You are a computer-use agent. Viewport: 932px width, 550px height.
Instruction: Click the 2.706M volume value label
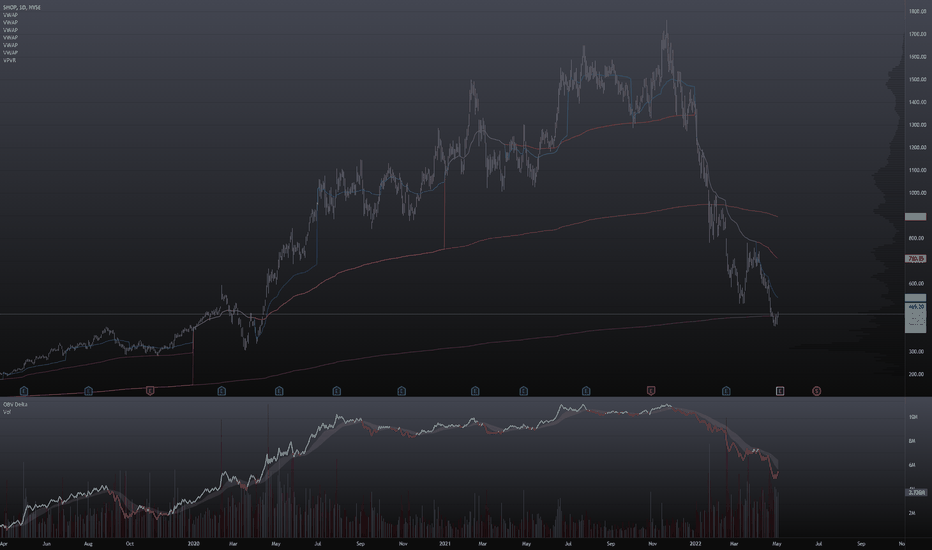point(916,492)
